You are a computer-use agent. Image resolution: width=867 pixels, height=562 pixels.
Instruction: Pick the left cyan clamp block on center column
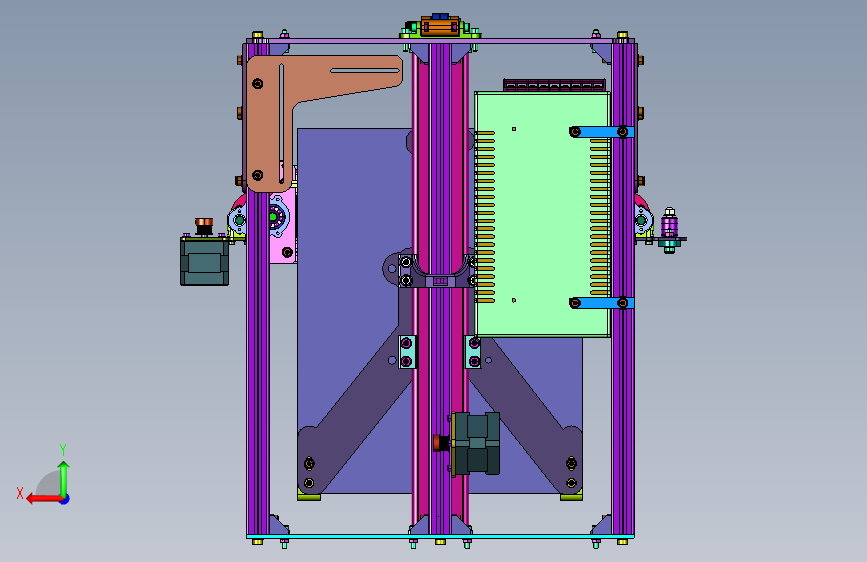coord(406,352)
